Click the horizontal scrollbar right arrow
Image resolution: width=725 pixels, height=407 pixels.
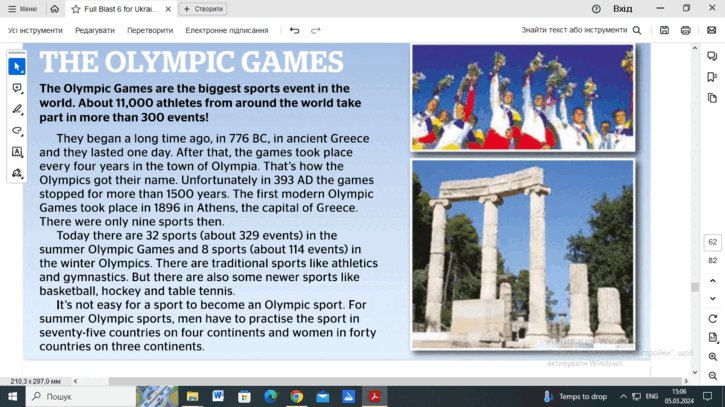pyautogui.click(x=686, y=381)
